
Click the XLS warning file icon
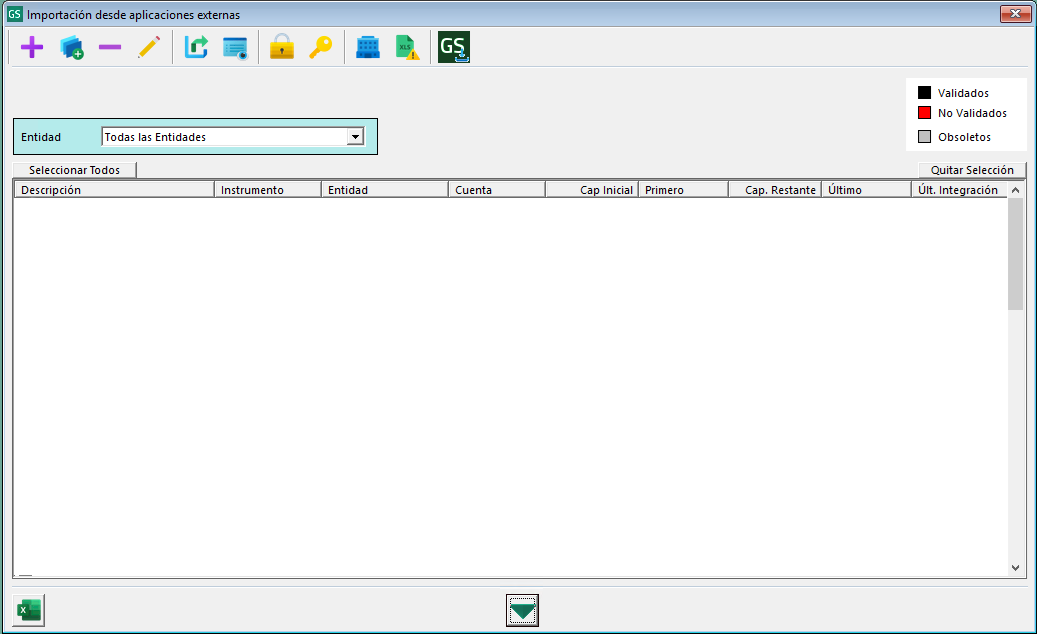pos(407,48)
